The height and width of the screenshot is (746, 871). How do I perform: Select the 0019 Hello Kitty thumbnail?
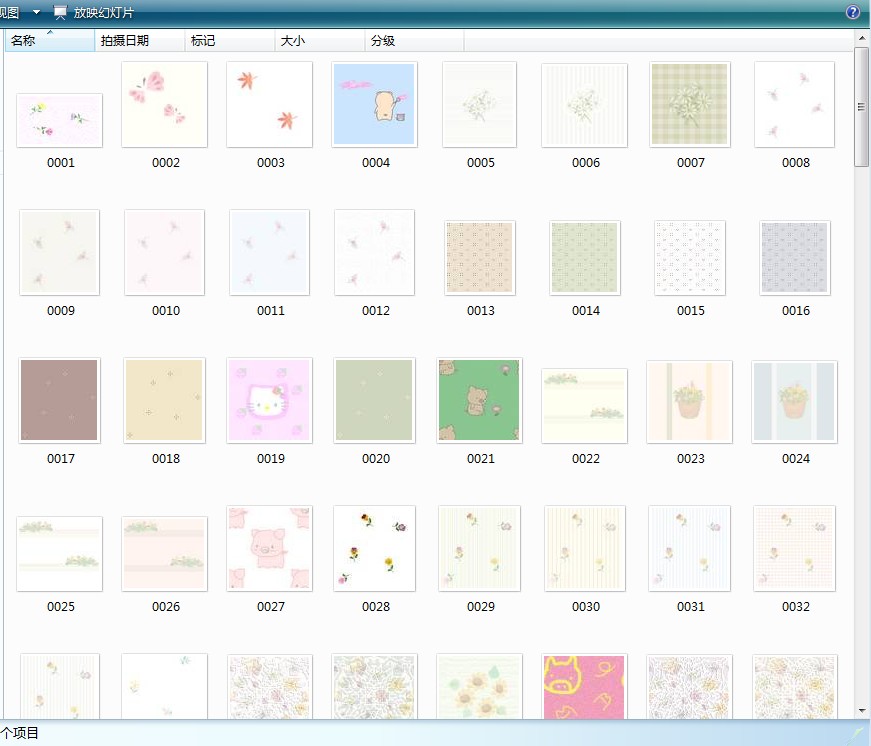tap(269, 400)
